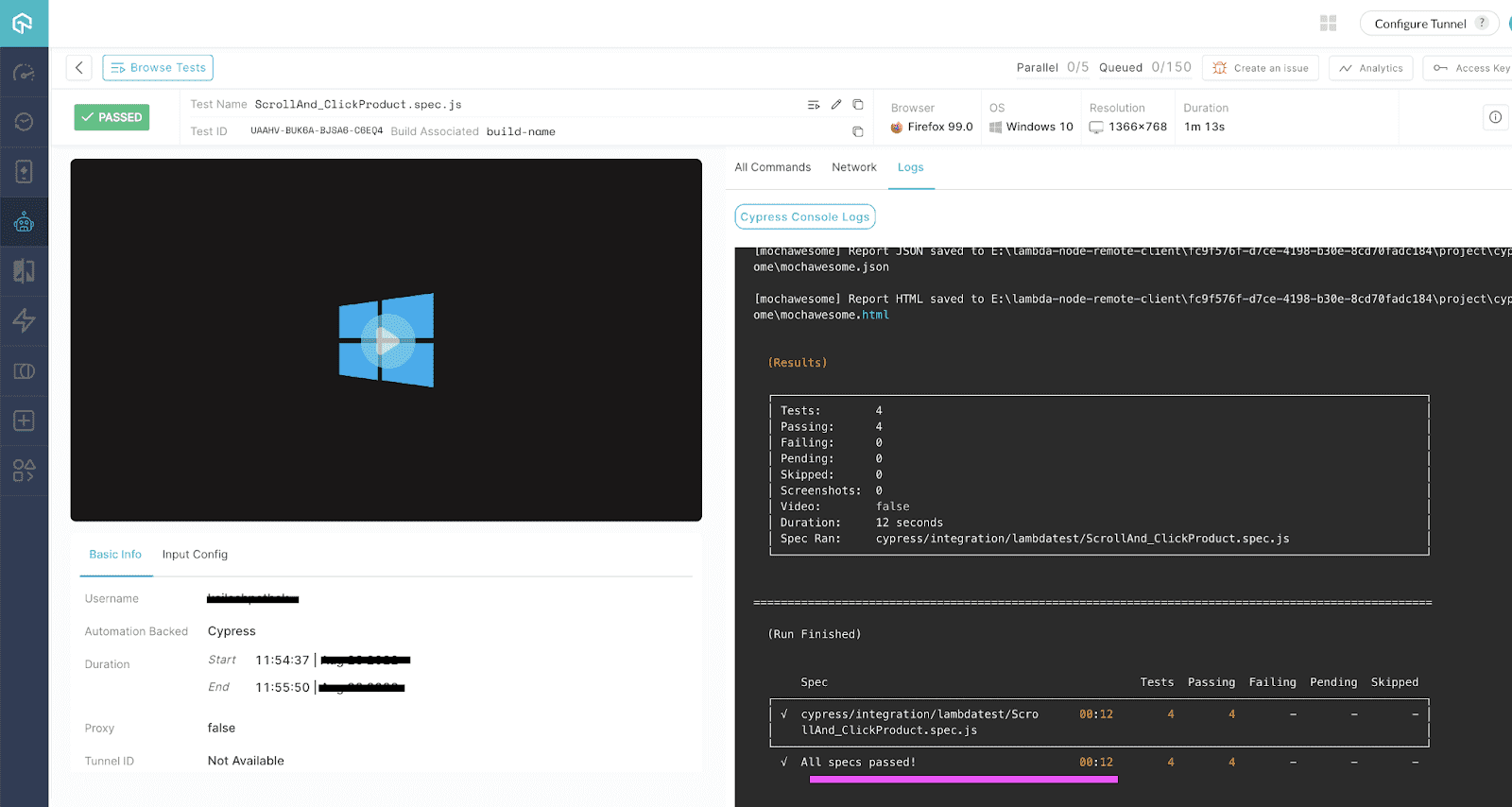1512x807 pixels.
Task: Click the Windows 10 OS value
Action: (1031, 127)
